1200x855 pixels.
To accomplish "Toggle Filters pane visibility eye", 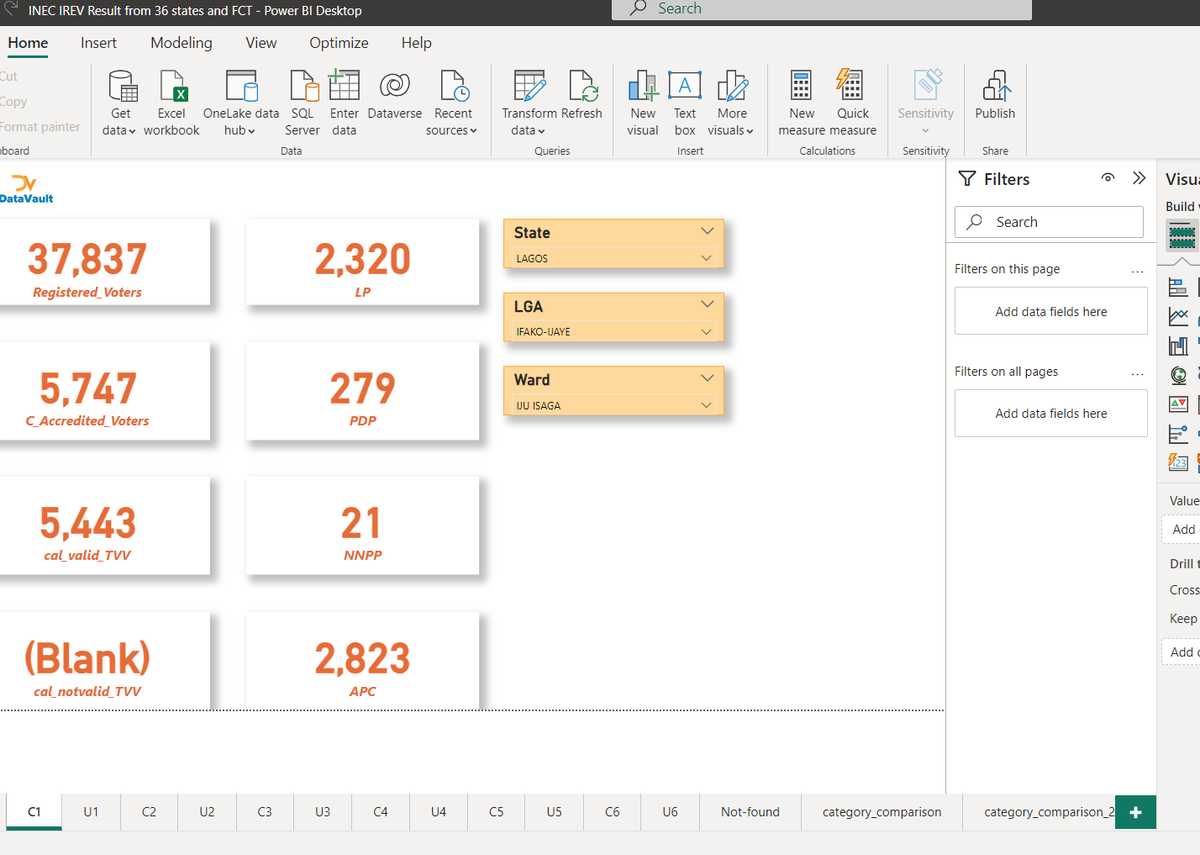I will click(1108, 178).
